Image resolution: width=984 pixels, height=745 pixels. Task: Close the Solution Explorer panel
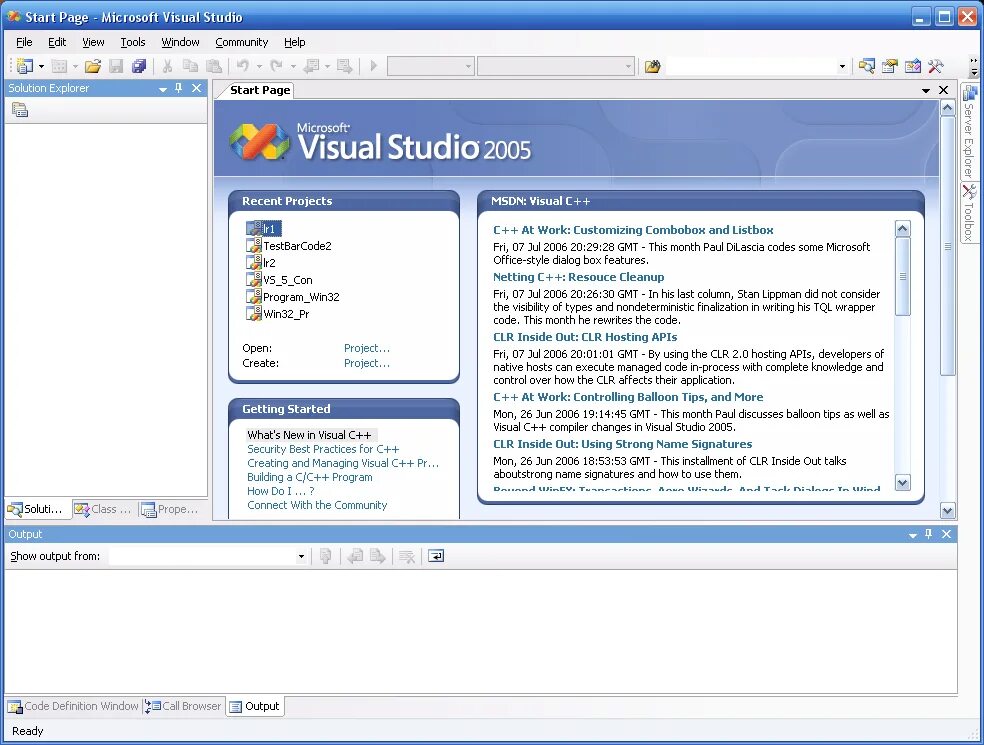[196, 88]
